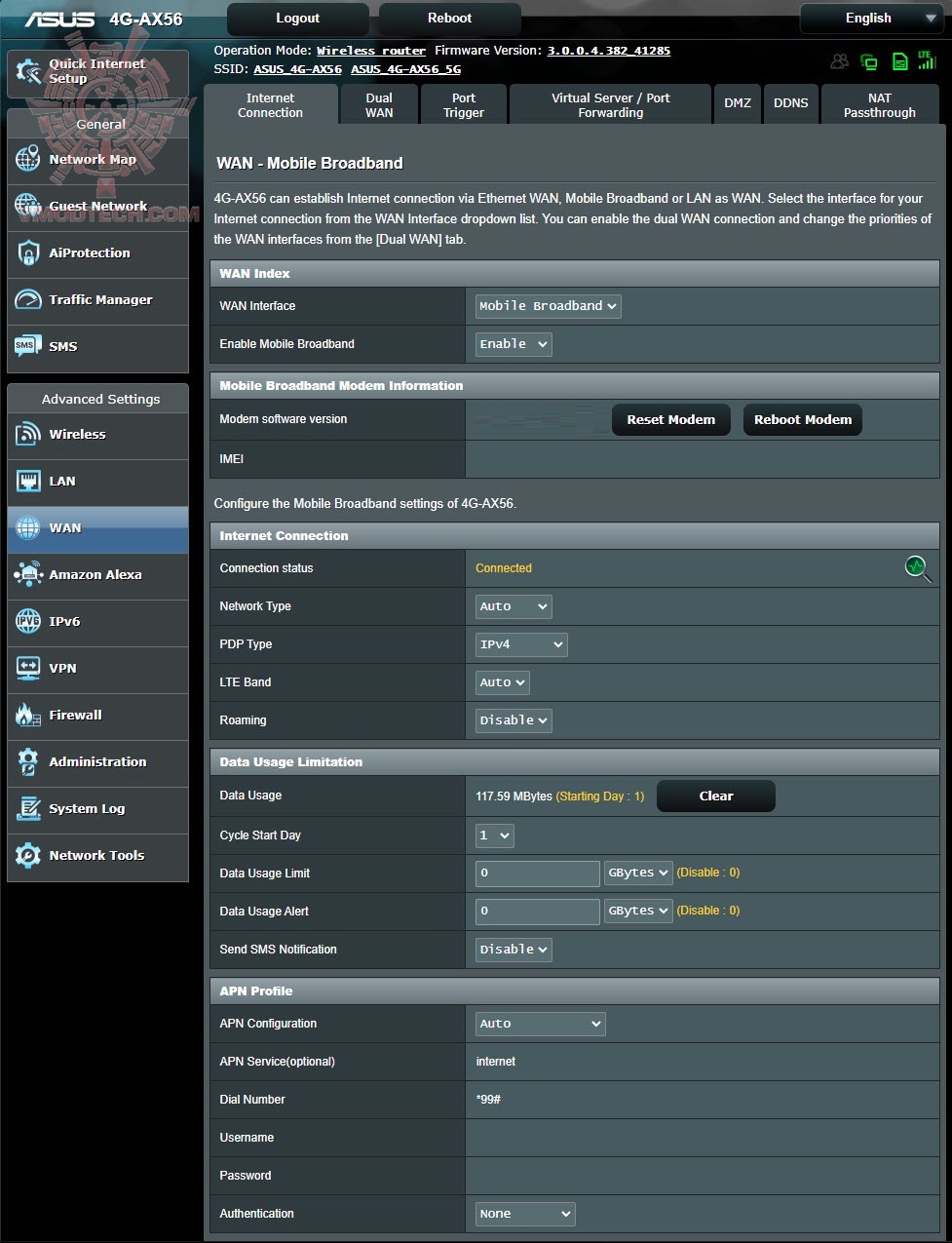The height and width of the screenshot is (1243, 952).
Task: Open Amazon Alexa icon
Action: tap(28, 575)
